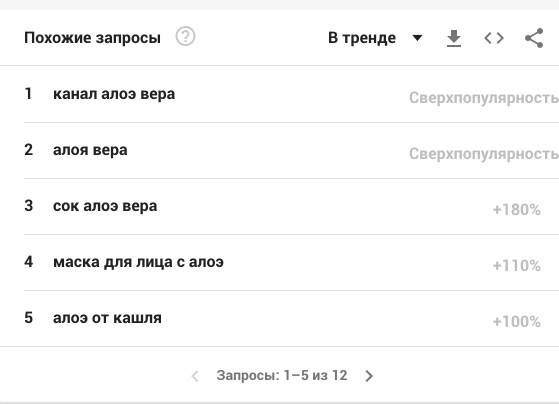Open query 'канал алоэ вера'

114,94
